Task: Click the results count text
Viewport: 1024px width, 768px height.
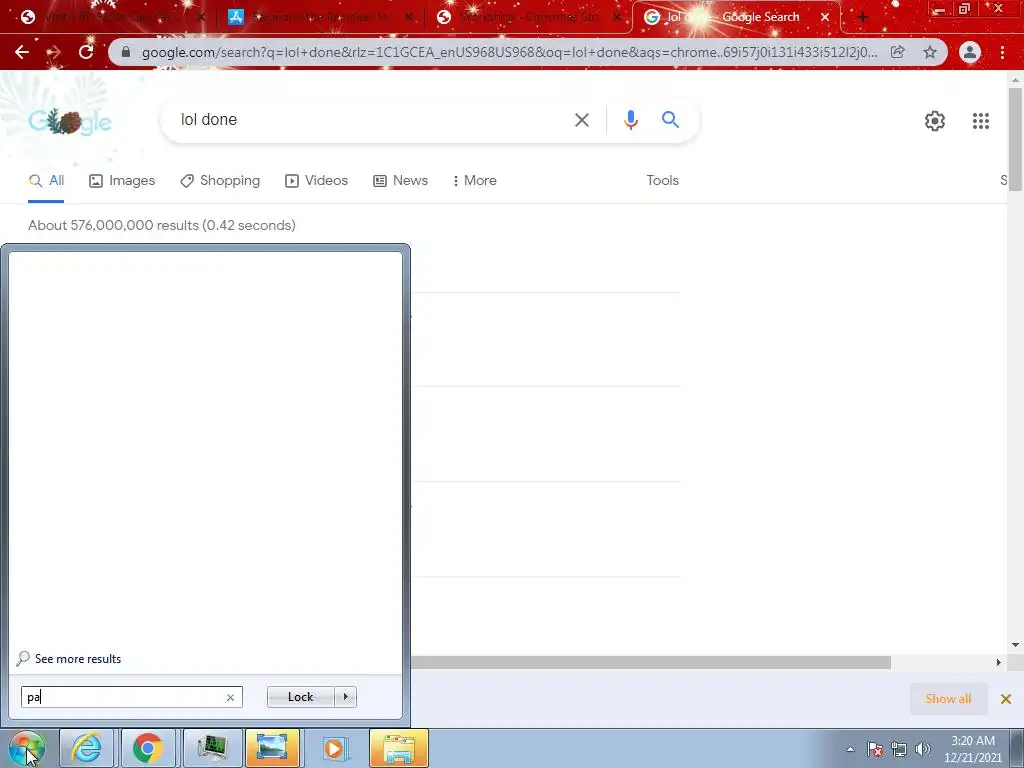Action: (x=161, y=225)
